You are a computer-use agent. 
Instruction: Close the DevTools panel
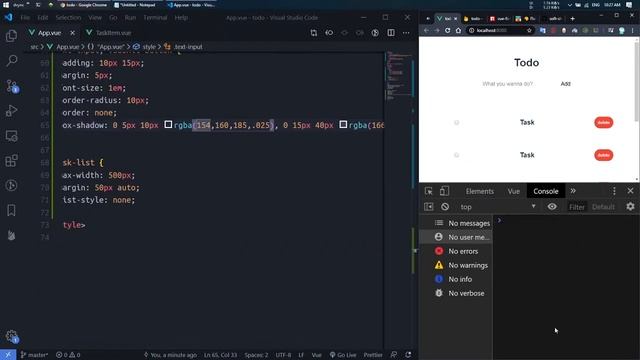630,191
